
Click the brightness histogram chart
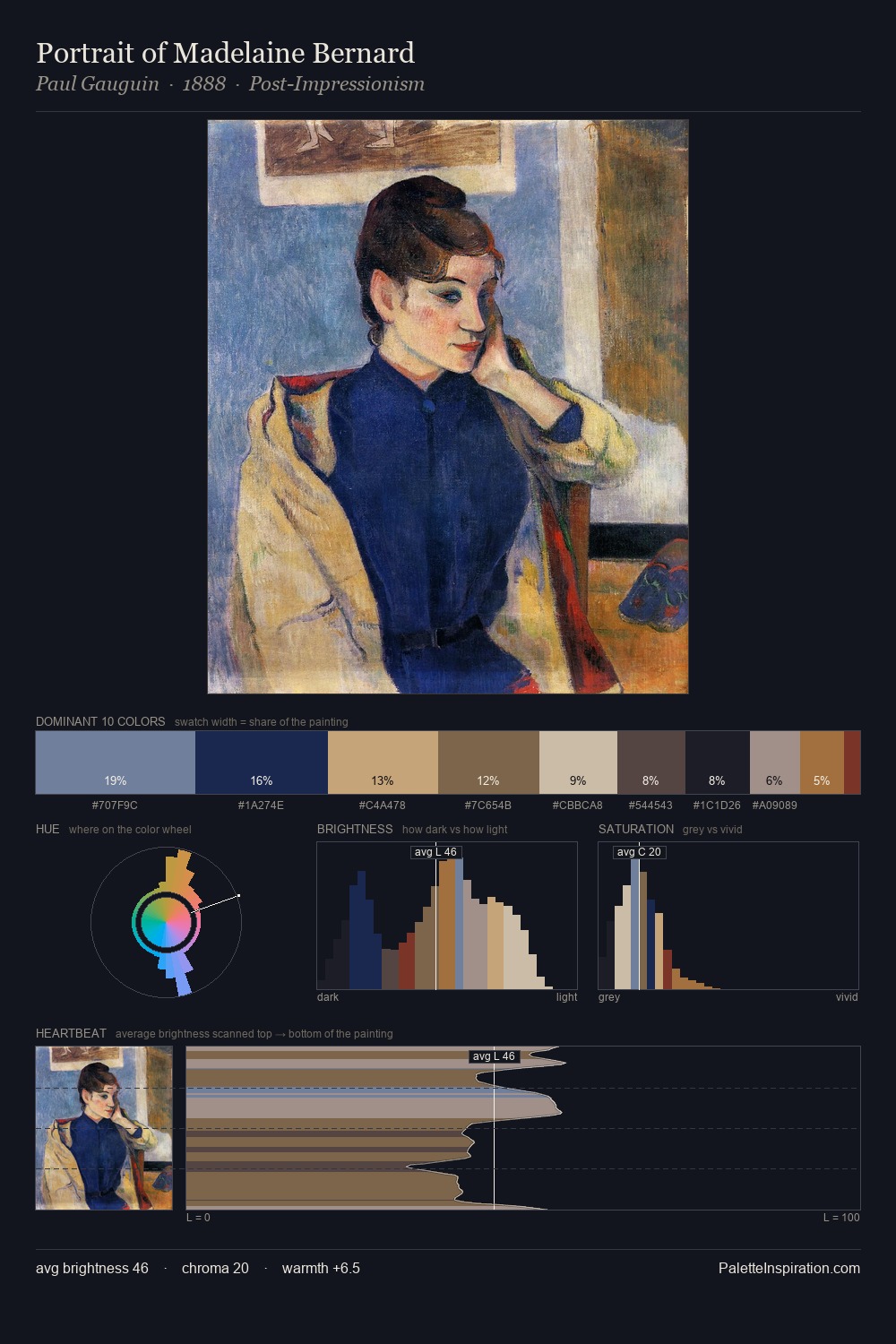tap(447, 916)
